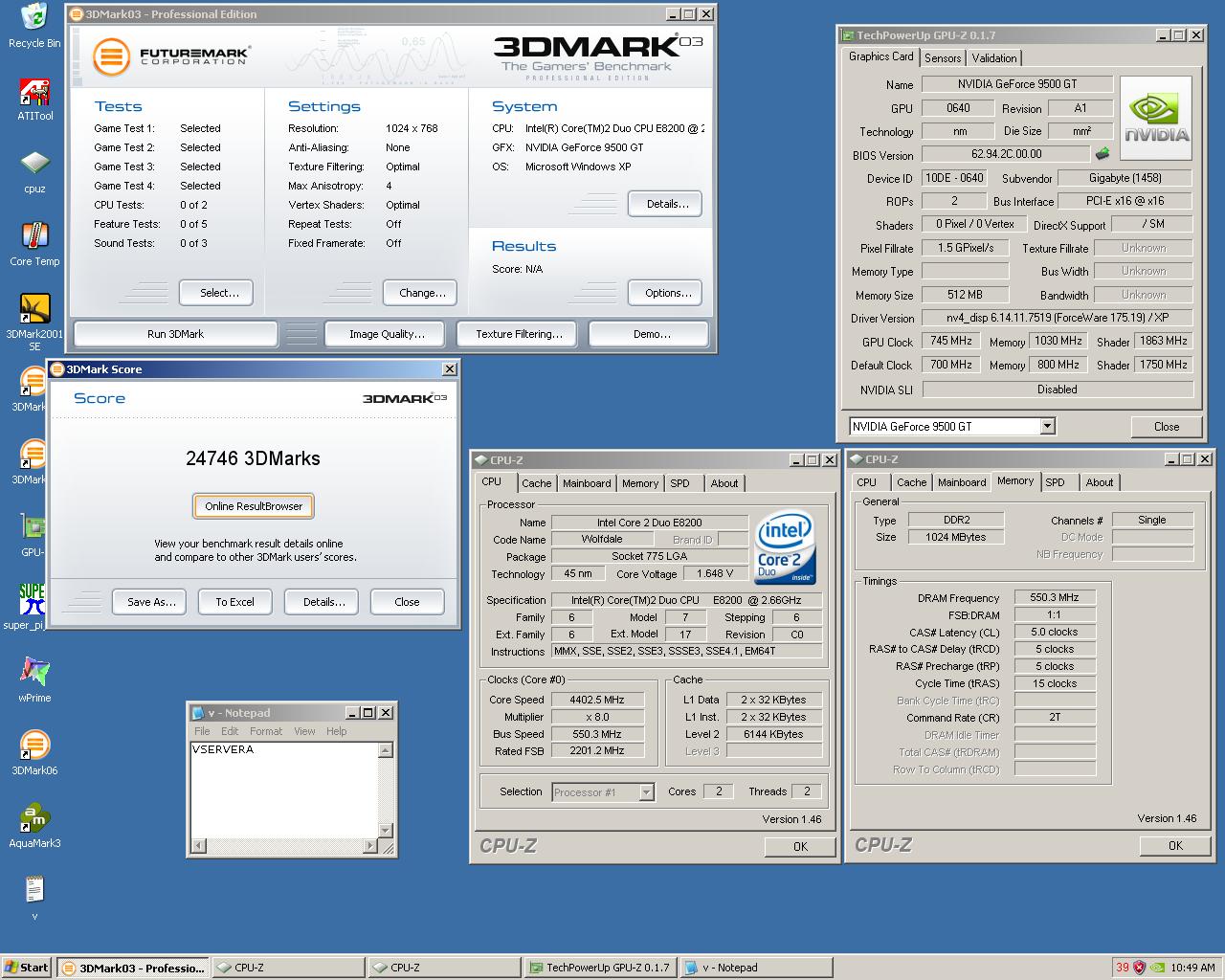1225x980 pixels.
Task: Open the Windows Start menu
Action: pos(27,968)
